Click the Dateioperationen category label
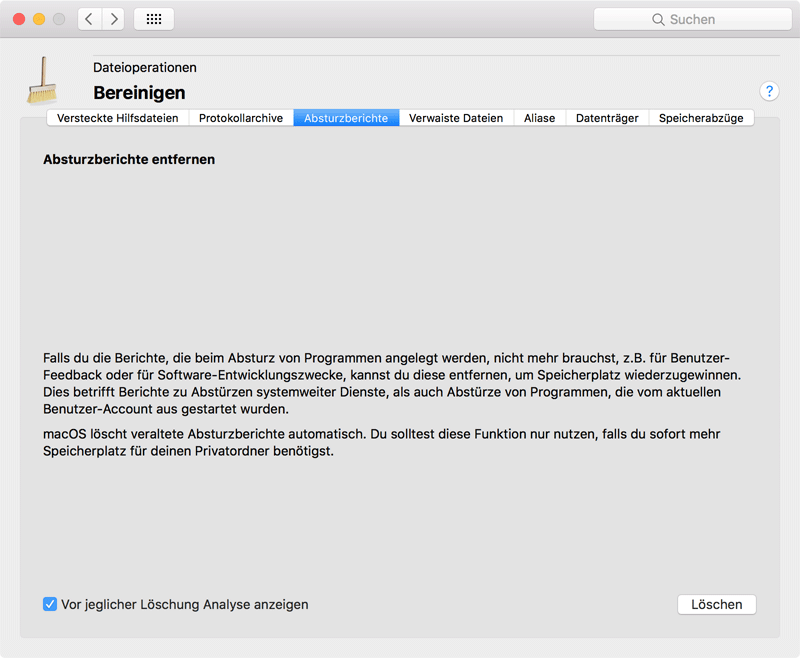Image resolution: width=800 pixels, height=658 pixels. coord(145,67)
